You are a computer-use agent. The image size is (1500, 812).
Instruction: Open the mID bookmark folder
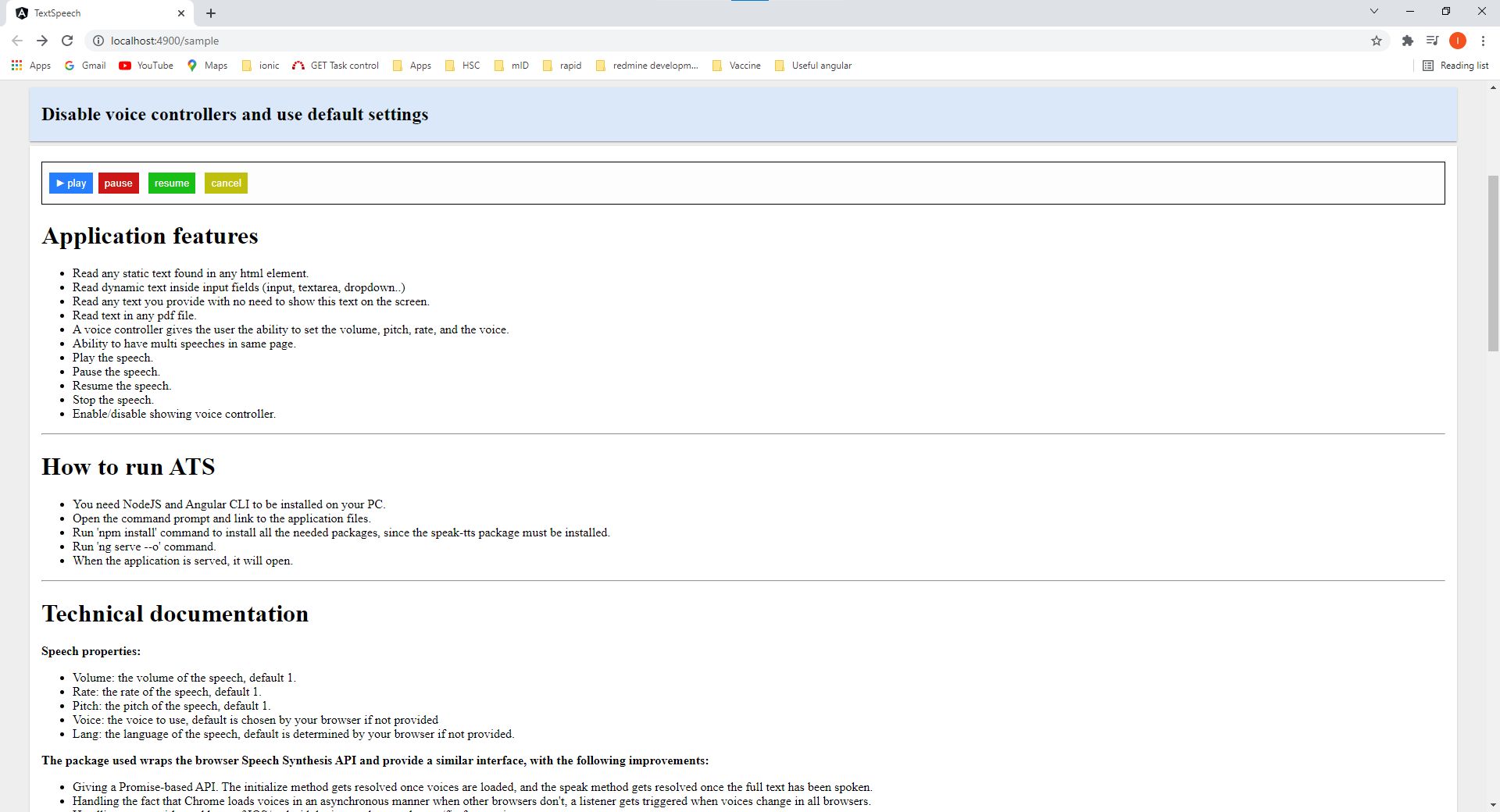pyautogui.click(x=512, y=66)
